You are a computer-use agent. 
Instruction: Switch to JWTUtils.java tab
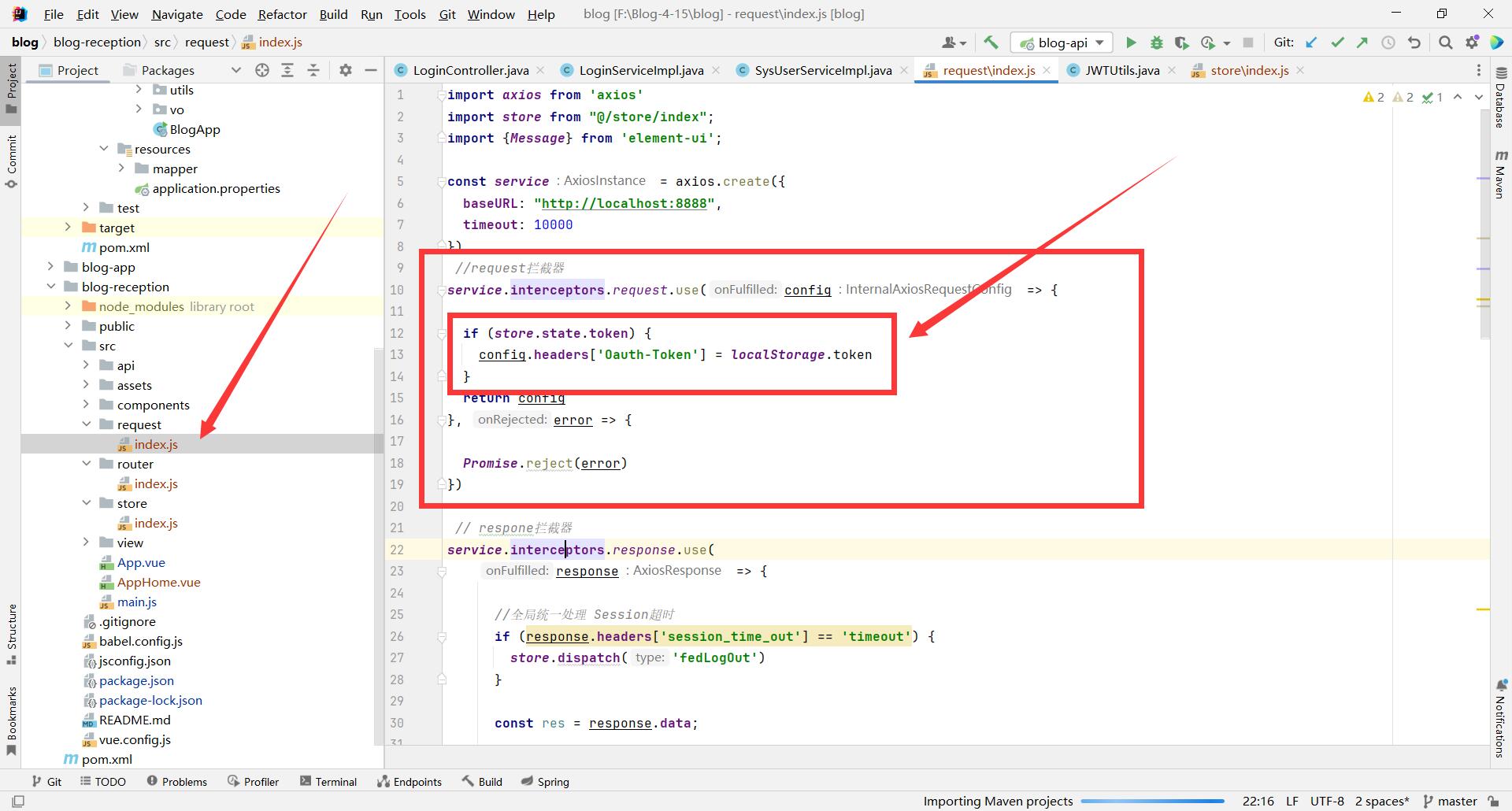1122,70
